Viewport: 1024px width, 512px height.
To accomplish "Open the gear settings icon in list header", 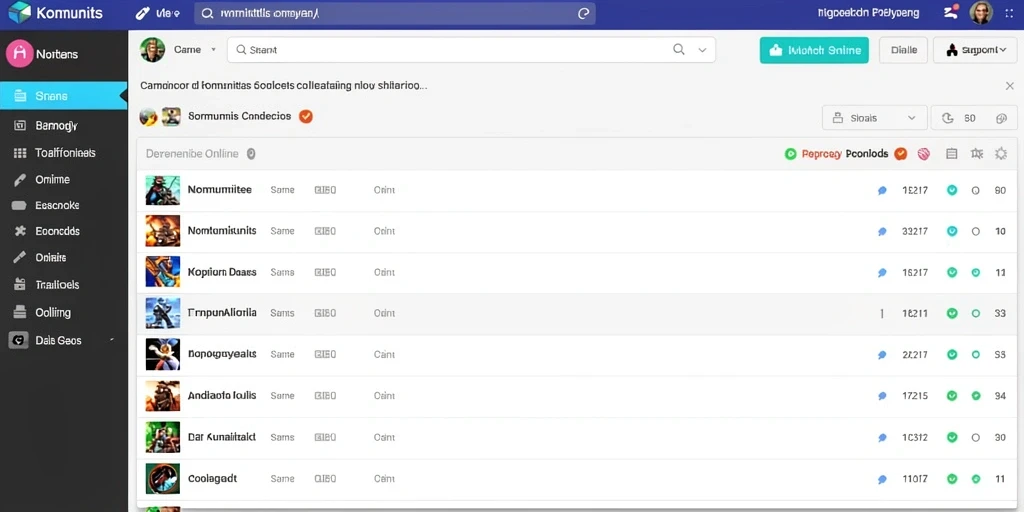I will click(1000, 153).
